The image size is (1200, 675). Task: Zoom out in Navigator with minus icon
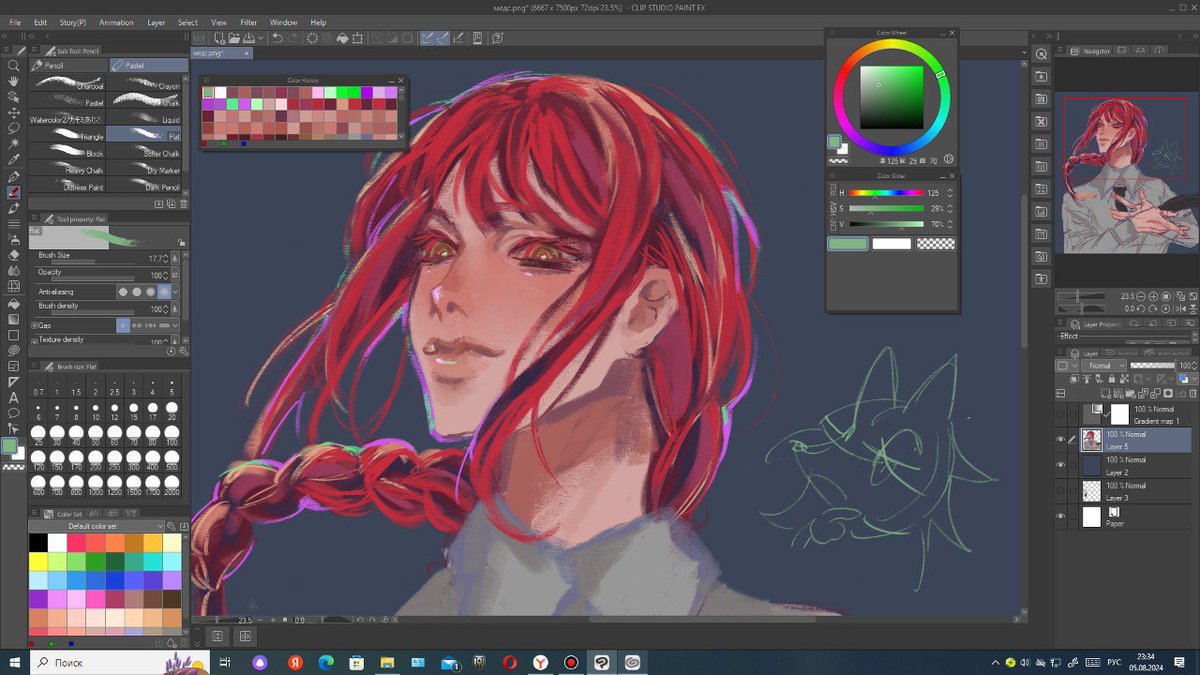click(x=1141, y=296)
